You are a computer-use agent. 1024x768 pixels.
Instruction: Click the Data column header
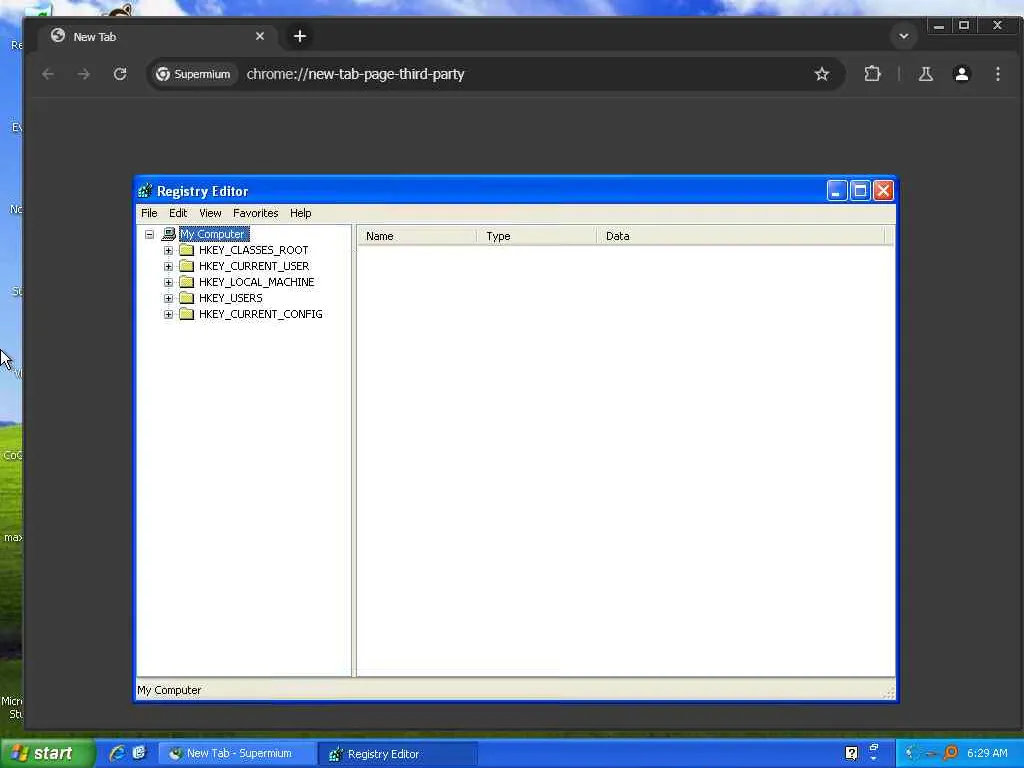point(740,236)
